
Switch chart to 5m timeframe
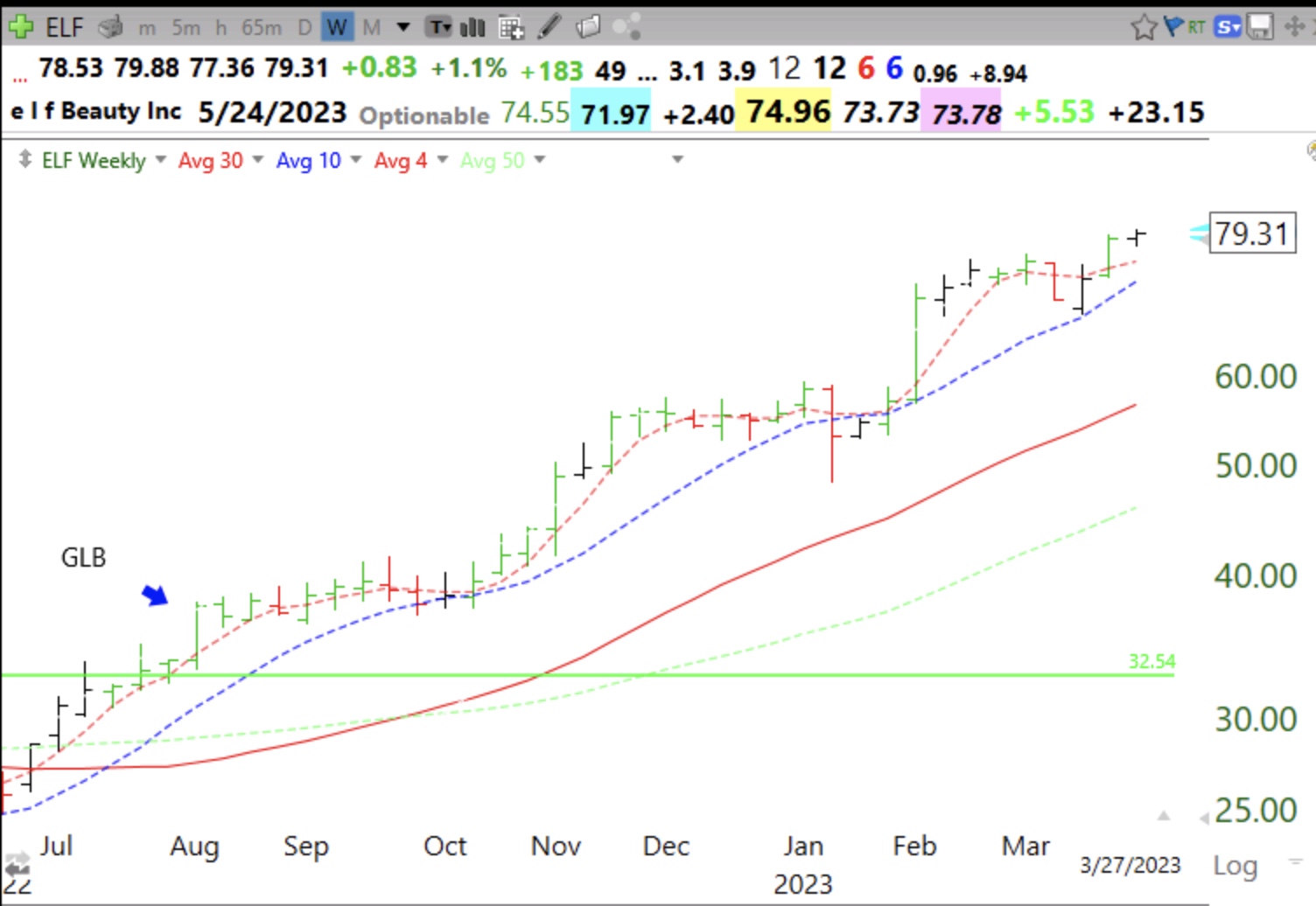pos(185,28)
